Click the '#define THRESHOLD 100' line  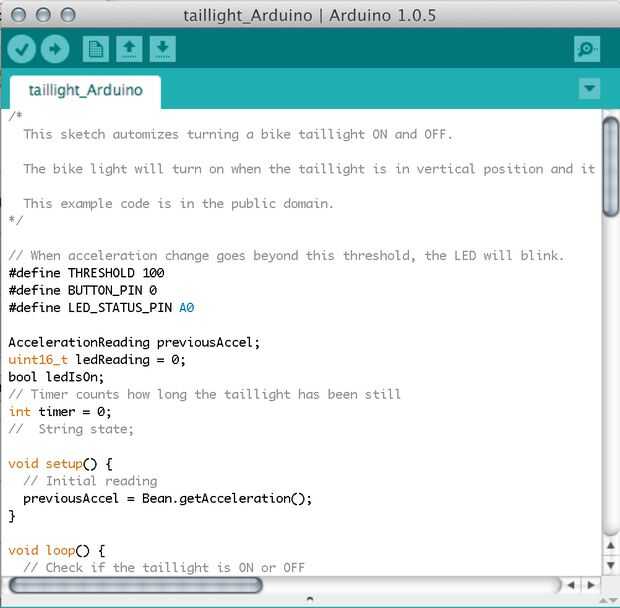[87, 273]
